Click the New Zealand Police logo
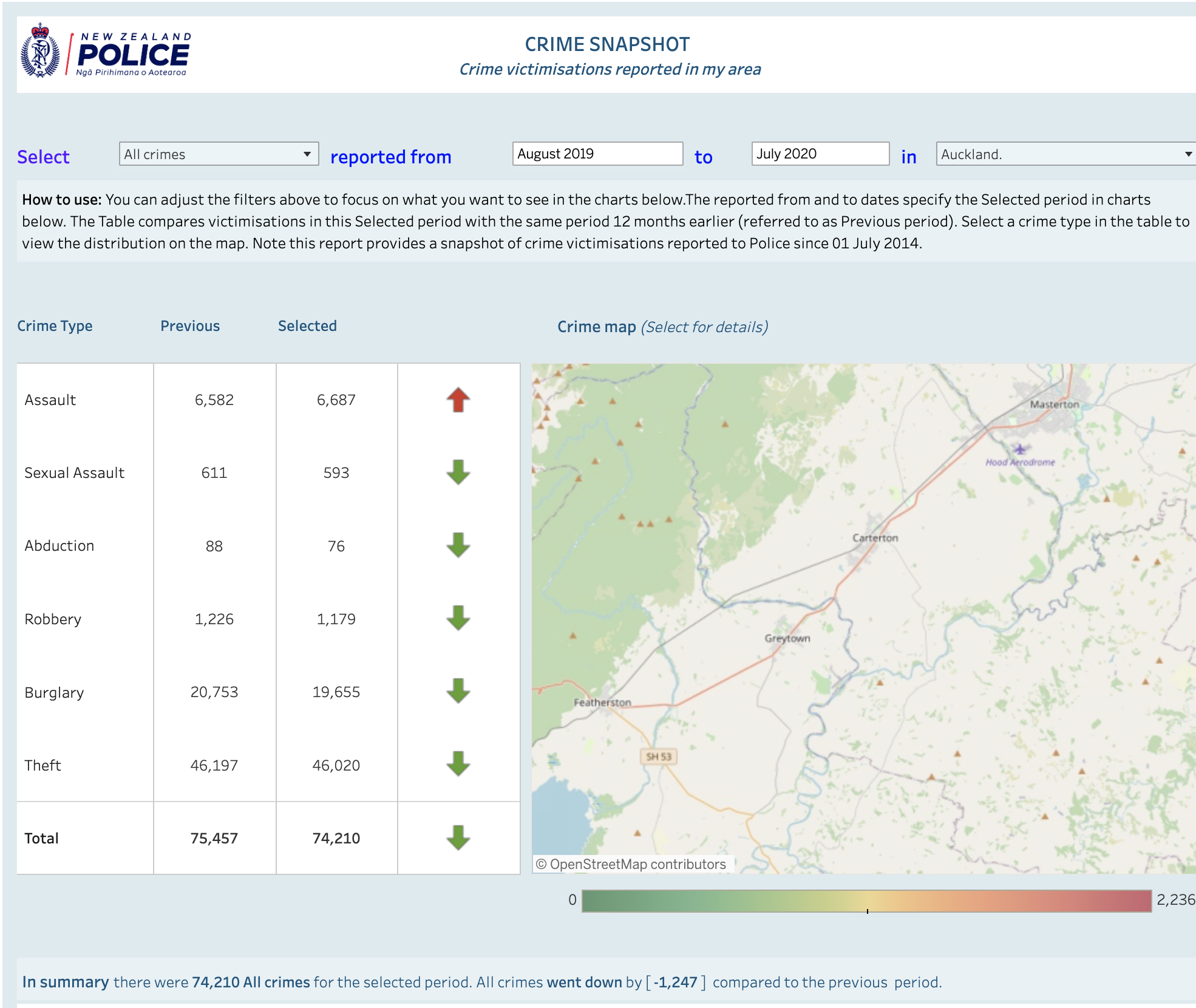The image size is (1196, 1008). click(106, 52)
